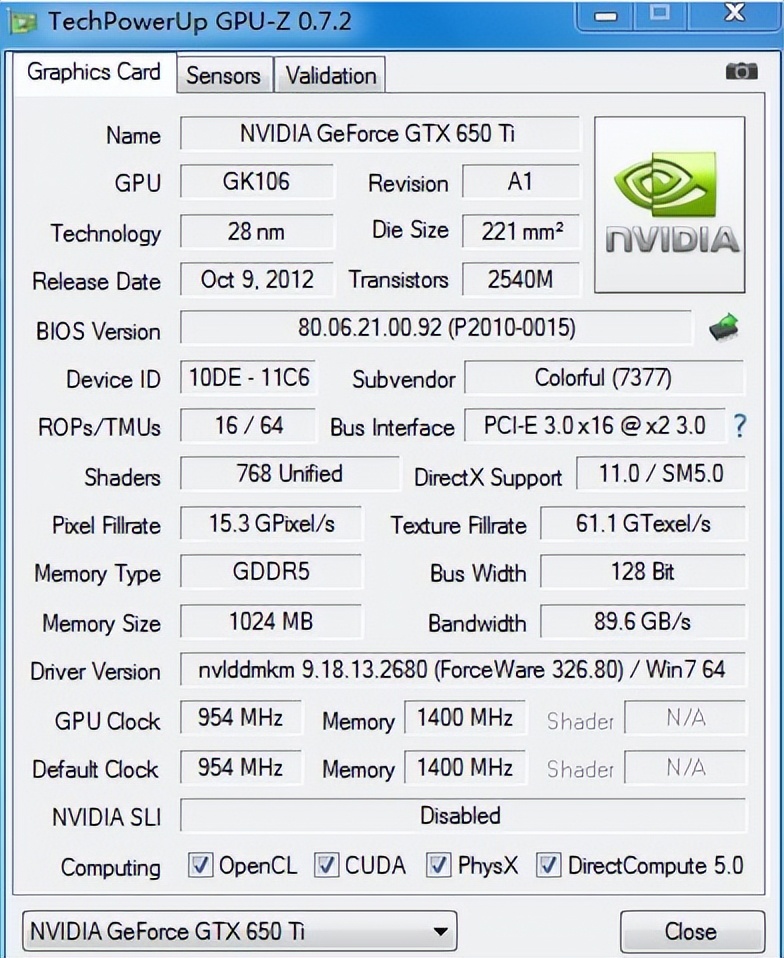Click the Driver Version text field

tap(461, 669)
